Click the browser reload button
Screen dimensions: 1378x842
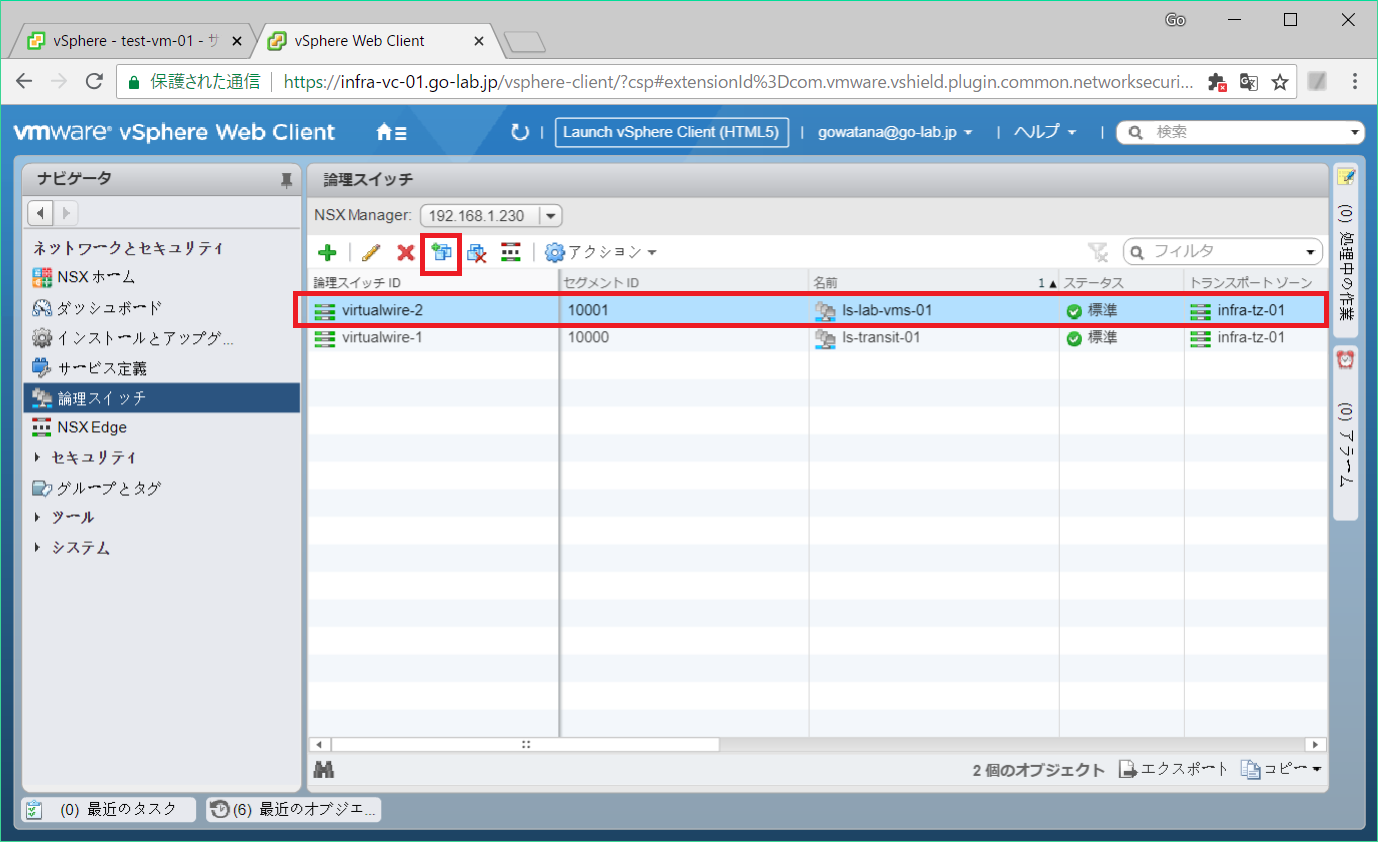[x=94, y=82]
